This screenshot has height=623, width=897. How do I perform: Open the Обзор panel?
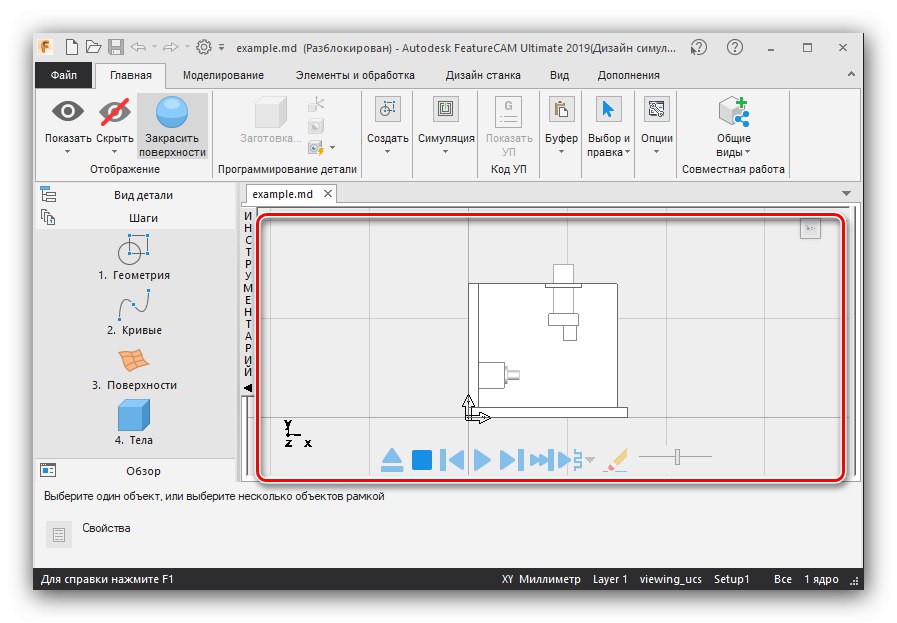pos(136,471)
